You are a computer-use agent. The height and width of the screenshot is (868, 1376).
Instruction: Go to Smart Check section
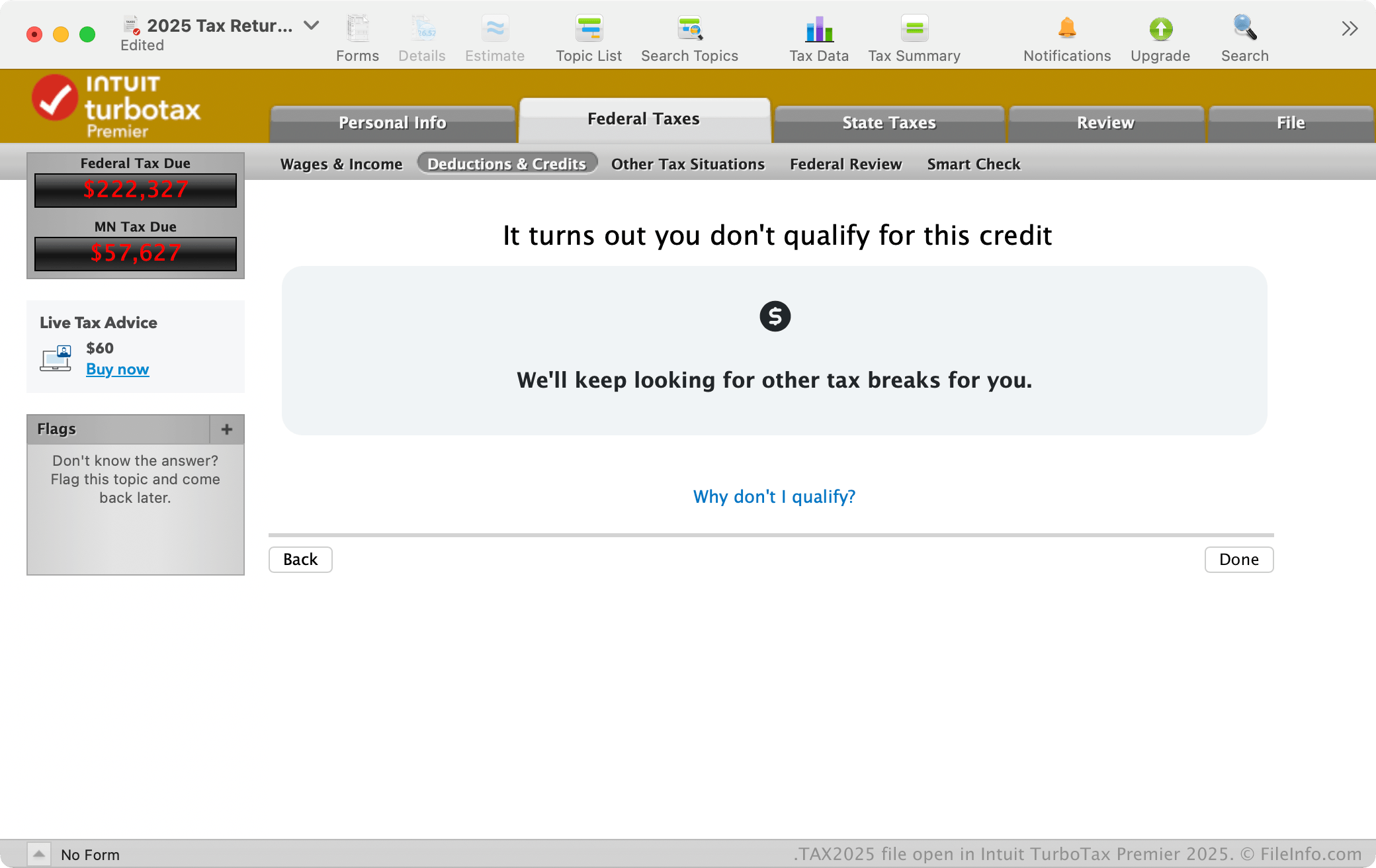(x=973, y=164)
